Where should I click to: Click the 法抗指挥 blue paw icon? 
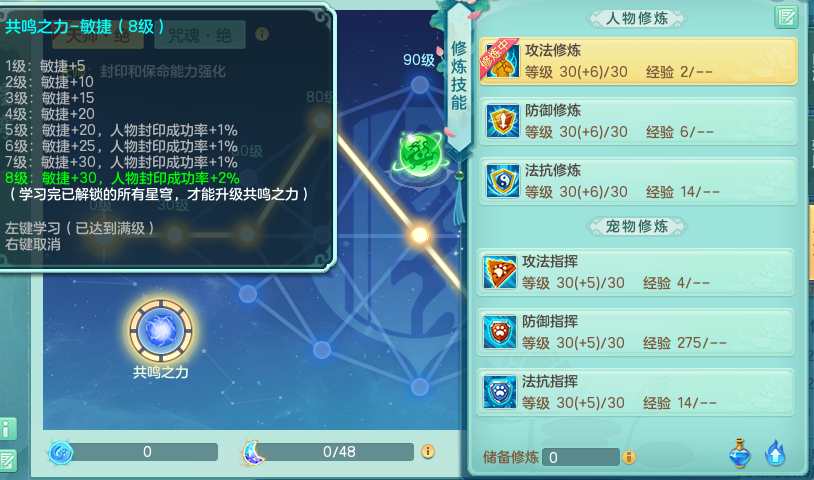(x=499, y=392)
